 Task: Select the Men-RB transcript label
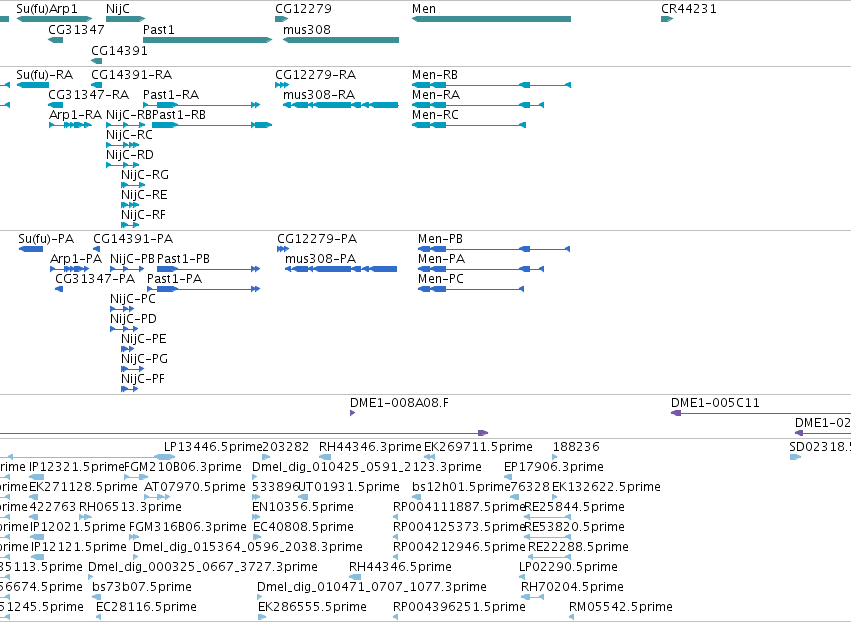435,74
